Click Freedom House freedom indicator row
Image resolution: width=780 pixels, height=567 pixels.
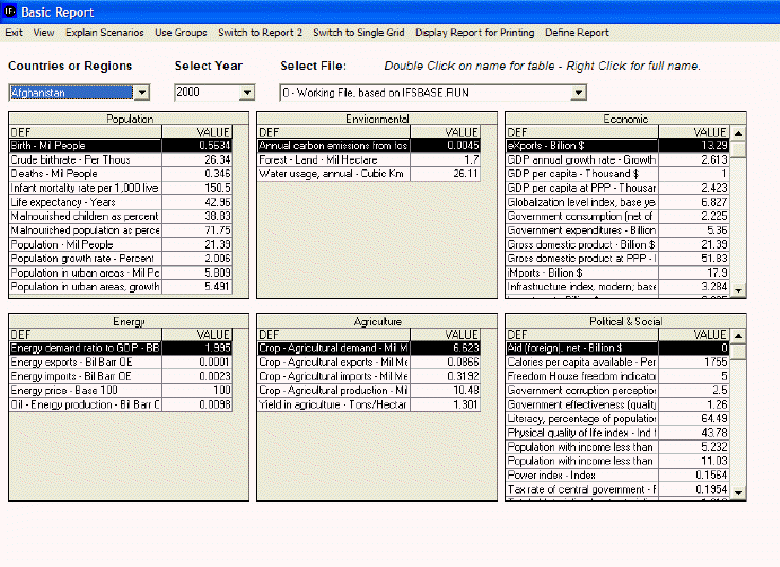click(581, 376)
